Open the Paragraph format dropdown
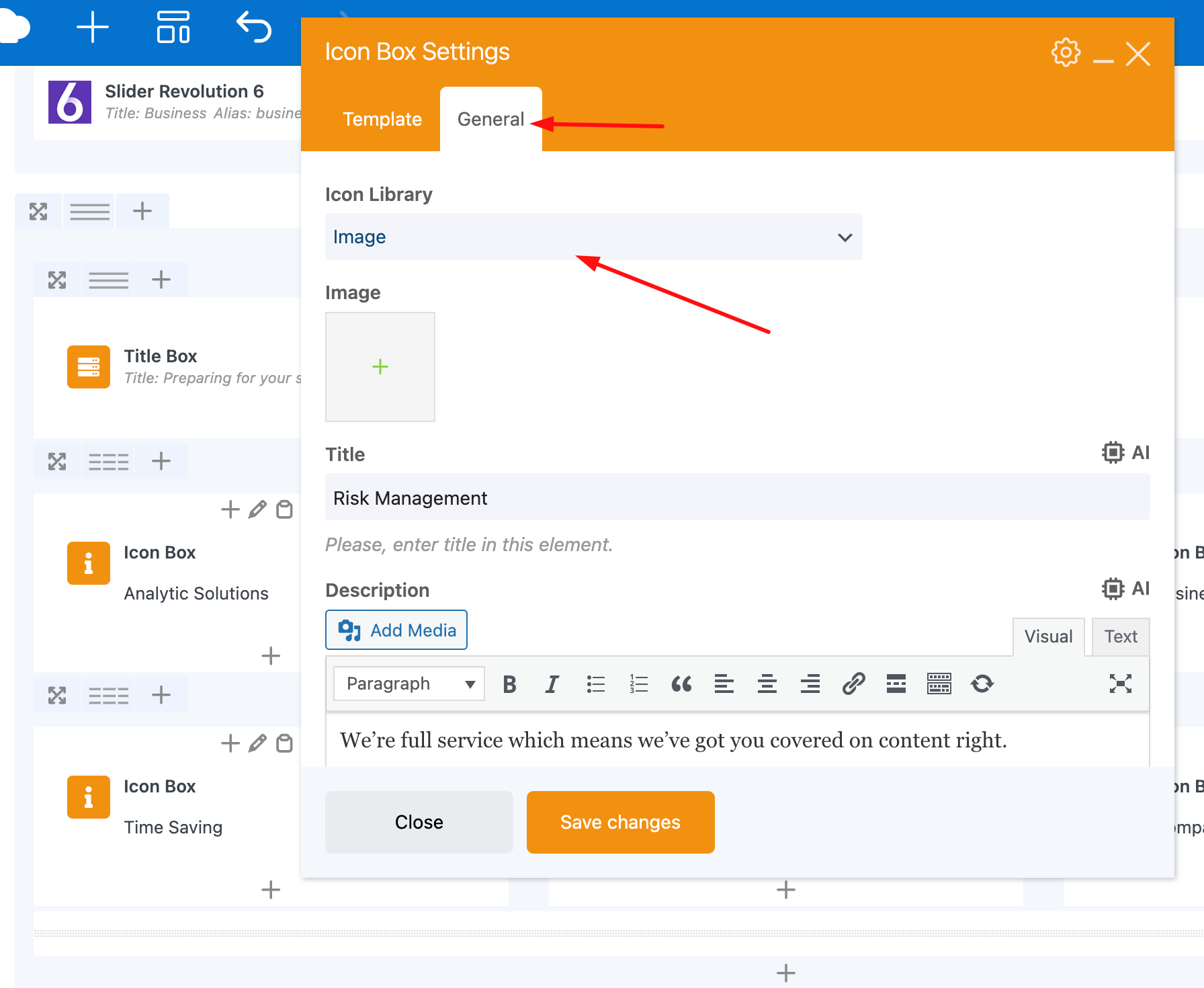Viewport: 1204px width, 988px height. click(409, 684)
